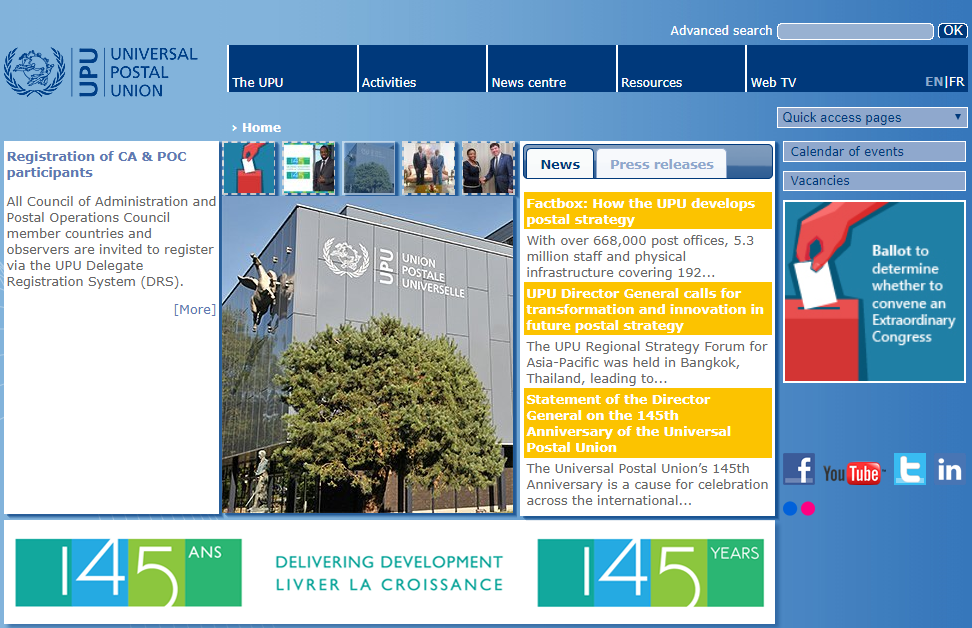Follow the [More] link for registration
The image size is (972, 628).
195,309
